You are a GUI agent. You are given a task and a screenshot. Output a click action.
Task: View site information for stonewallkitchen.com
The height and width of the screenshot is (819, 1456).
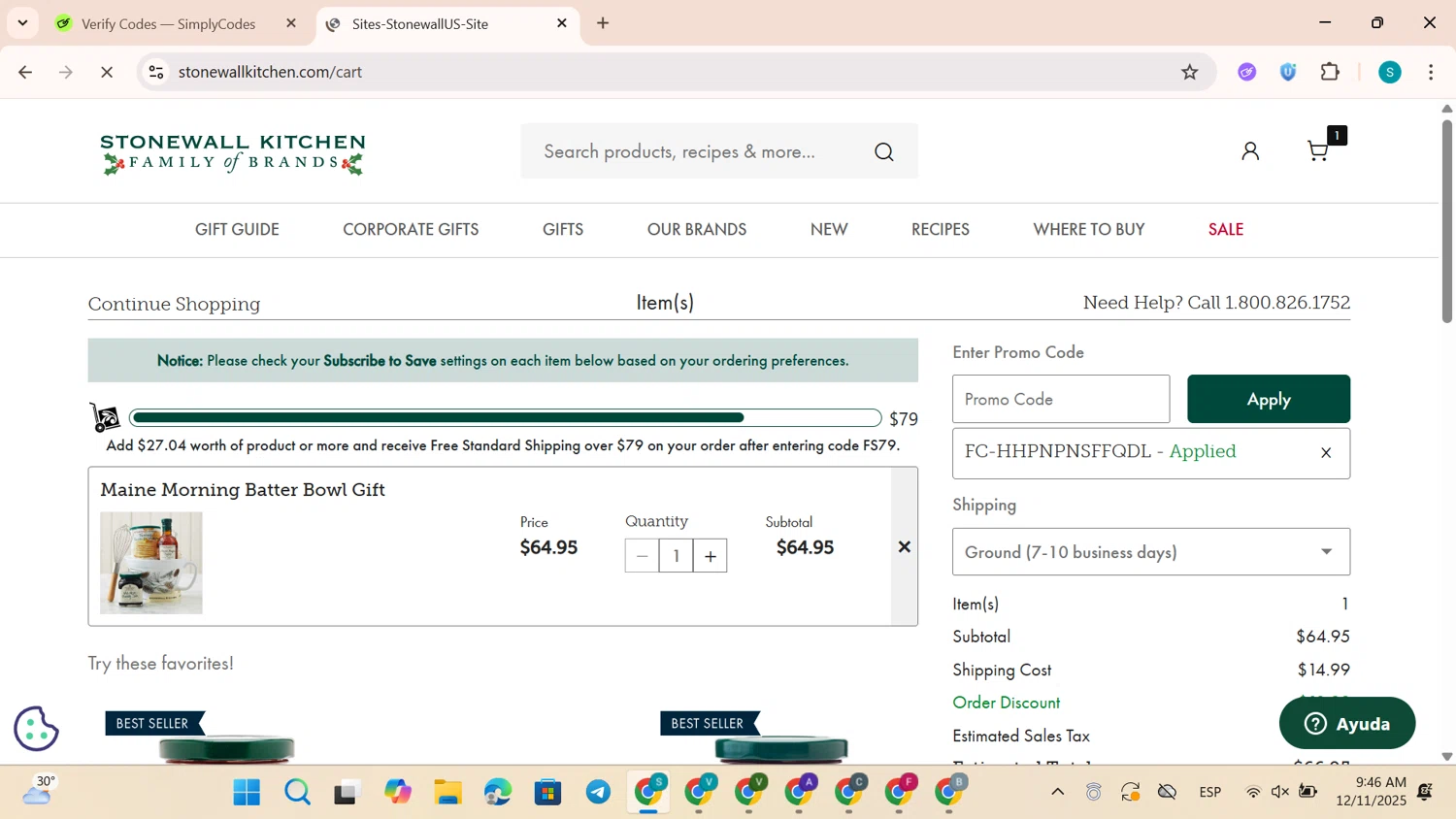pyautogui.click(x=156, y=72)
